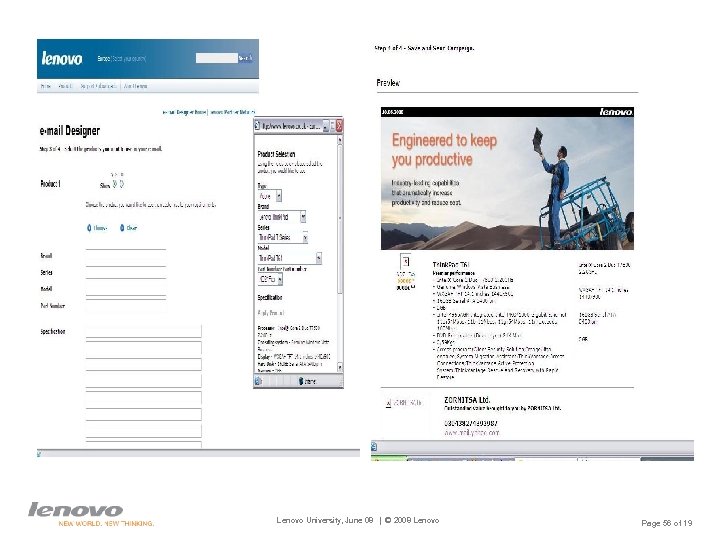Click the Clear button under Product 1
Viewport: 720px width, 540px height.
click(x=129, y=228)
